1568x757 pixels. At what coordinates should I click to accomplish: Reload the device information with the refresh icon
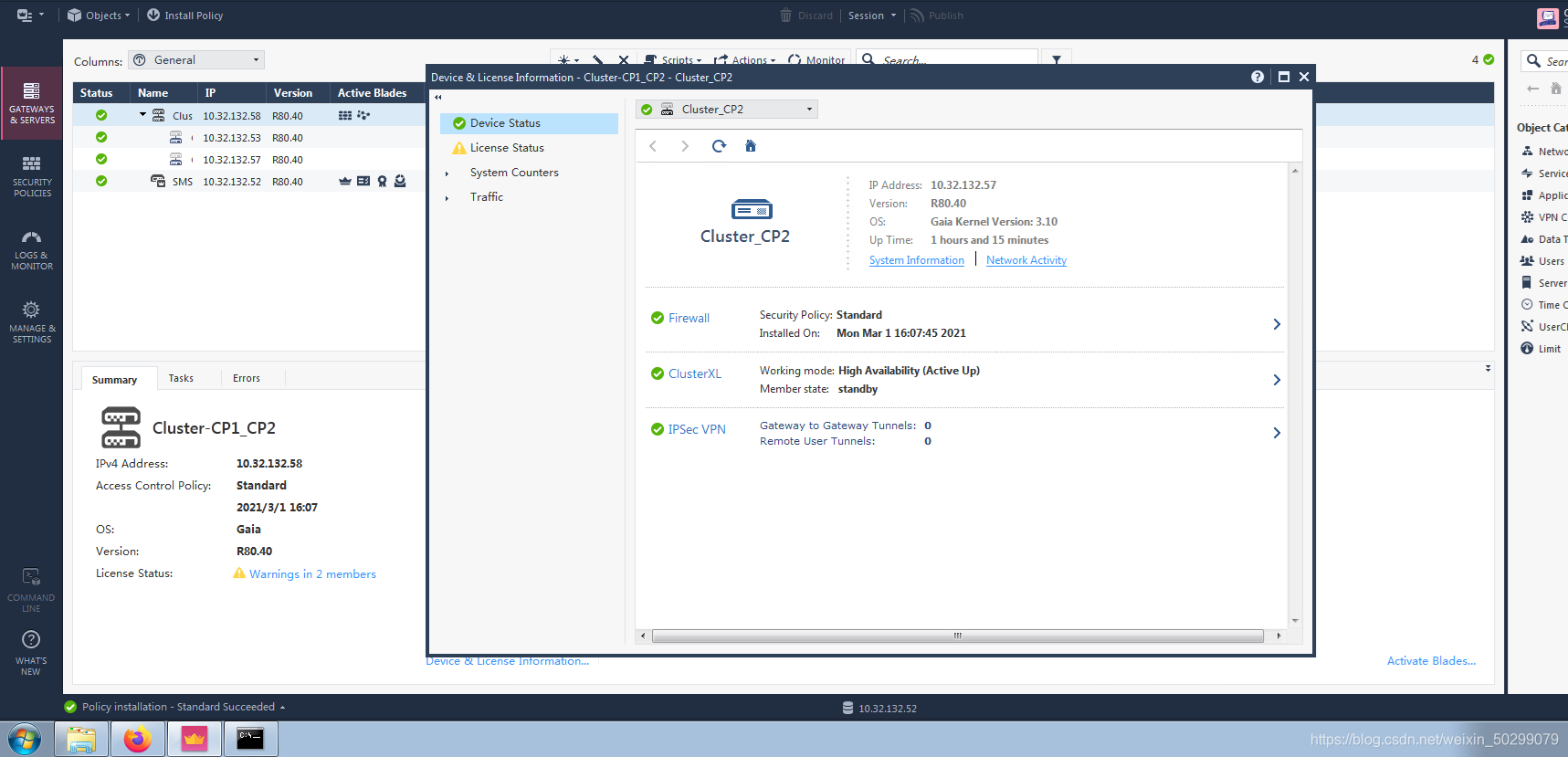coord(719,146)
